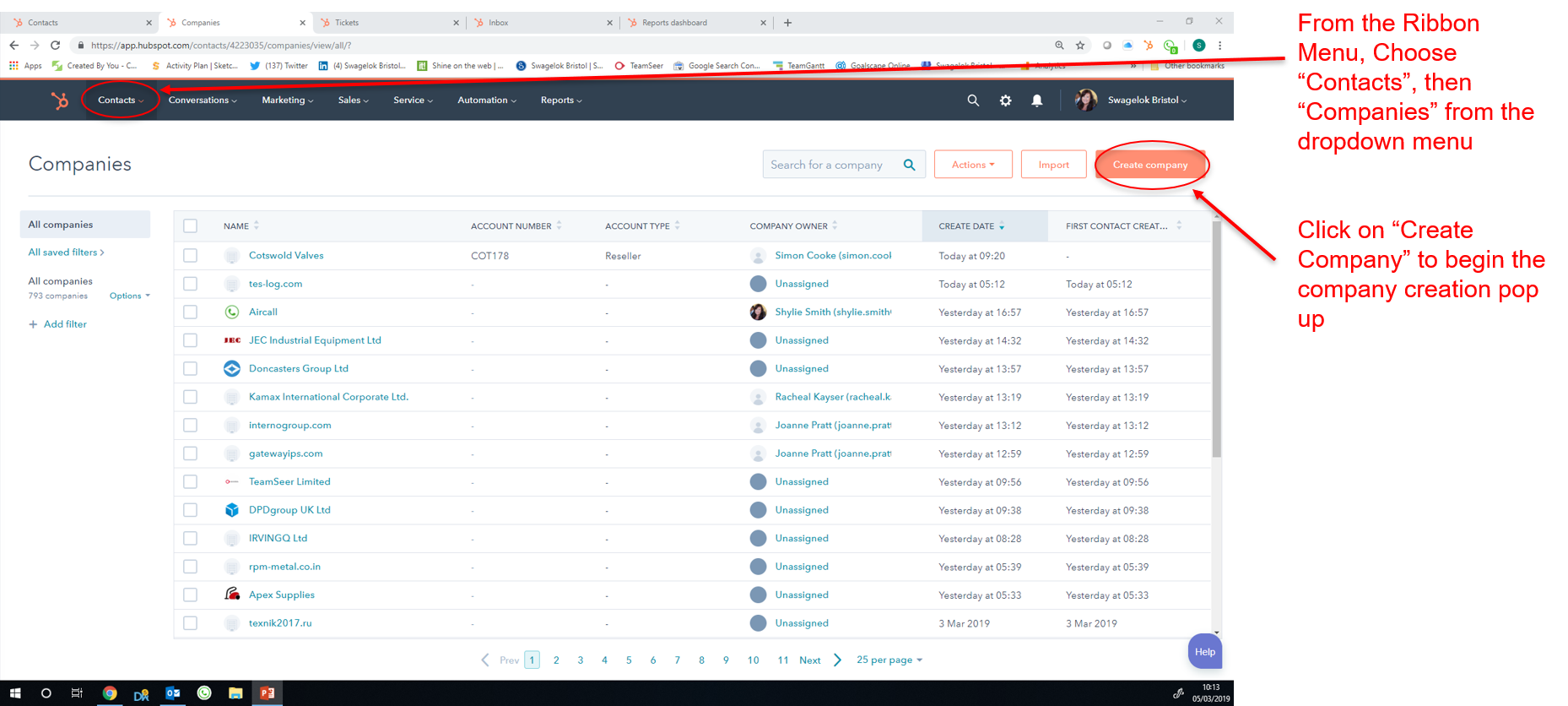
Task: Switch to the Tickets browser tab
Action: (390, 23)
